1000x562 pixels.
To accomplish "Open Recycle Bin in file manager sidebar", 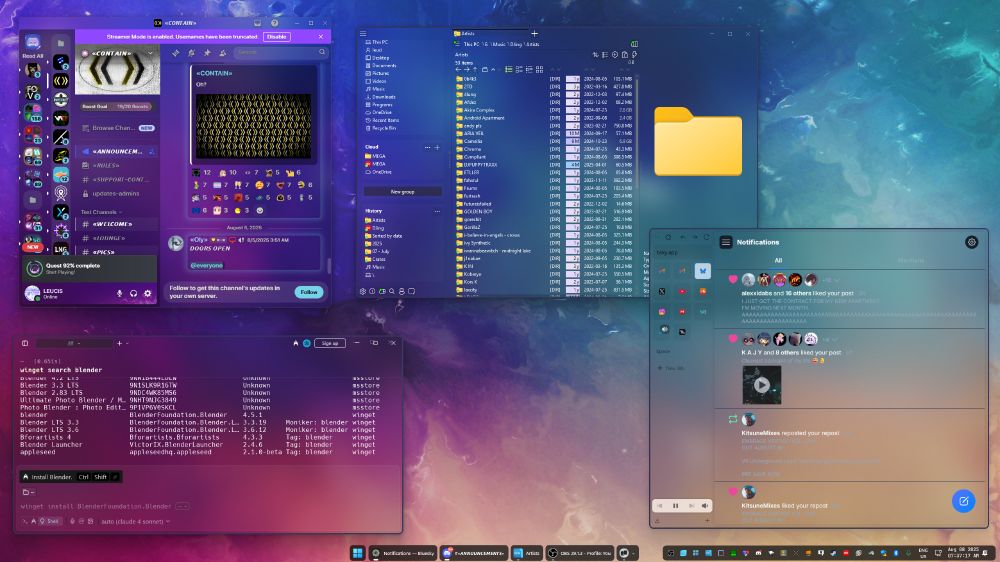I will [x=383, y=128].
